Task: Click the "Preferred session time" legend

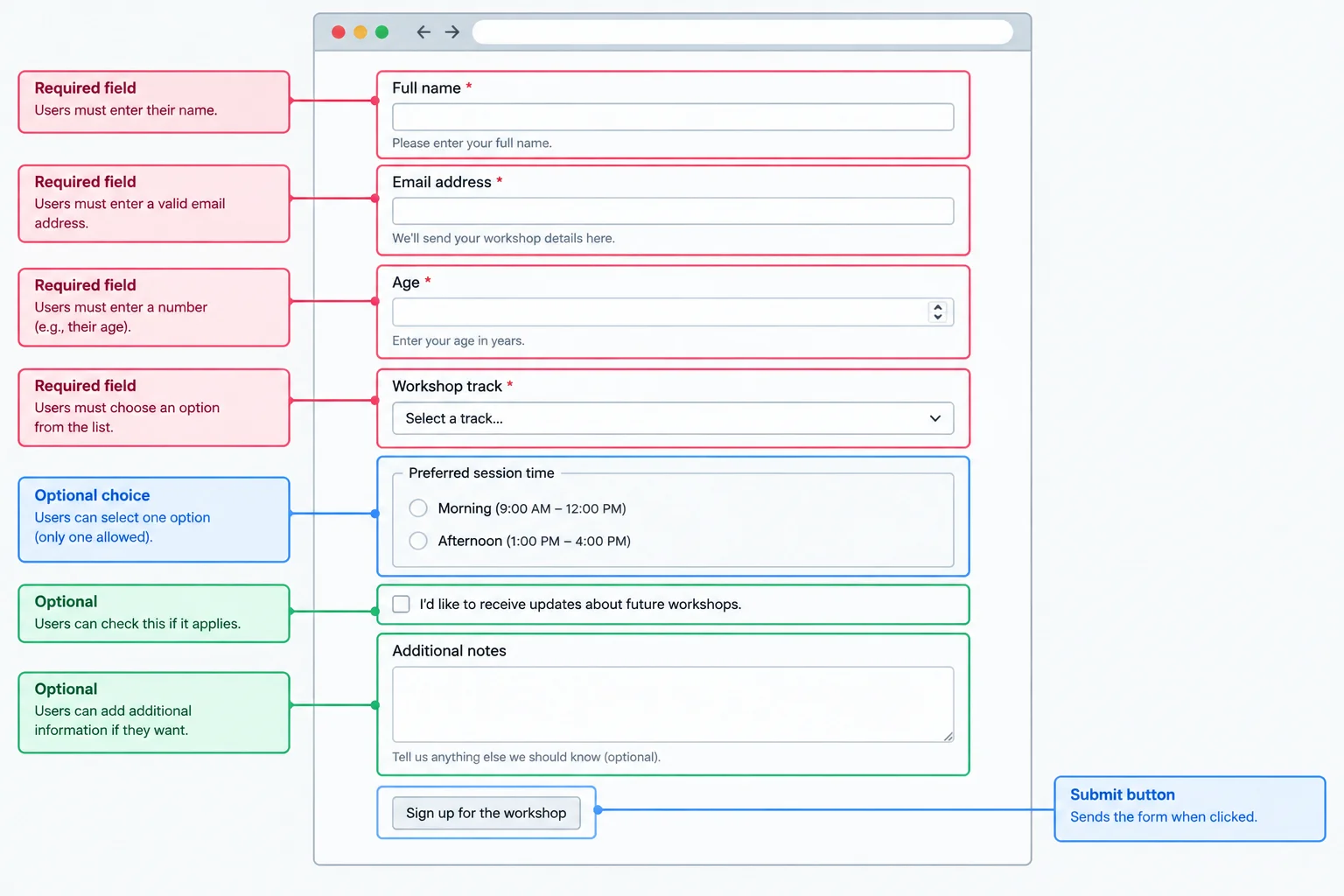Action: click(x=481, y=473)
